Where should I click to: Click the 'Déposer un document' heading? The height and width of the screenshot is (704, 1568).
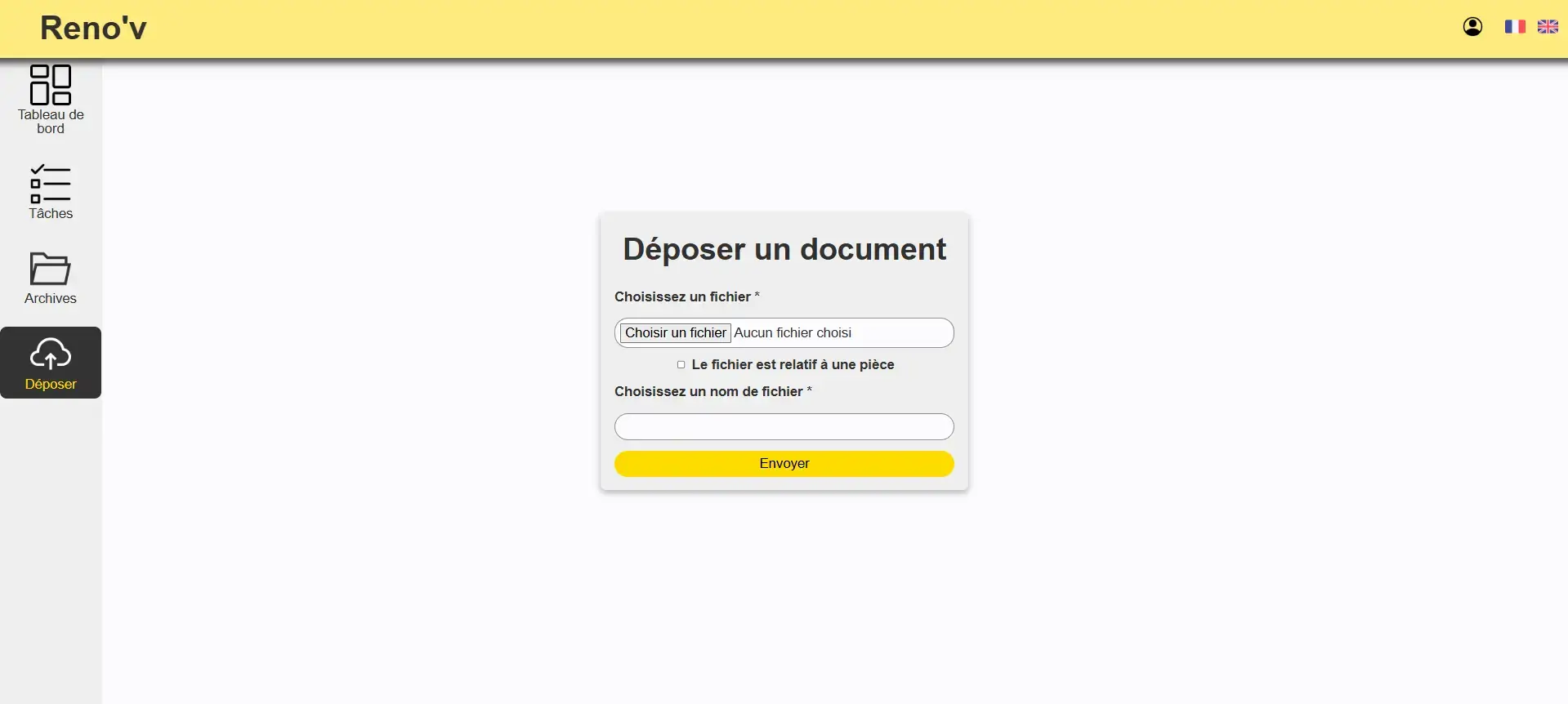pos(784,249)
